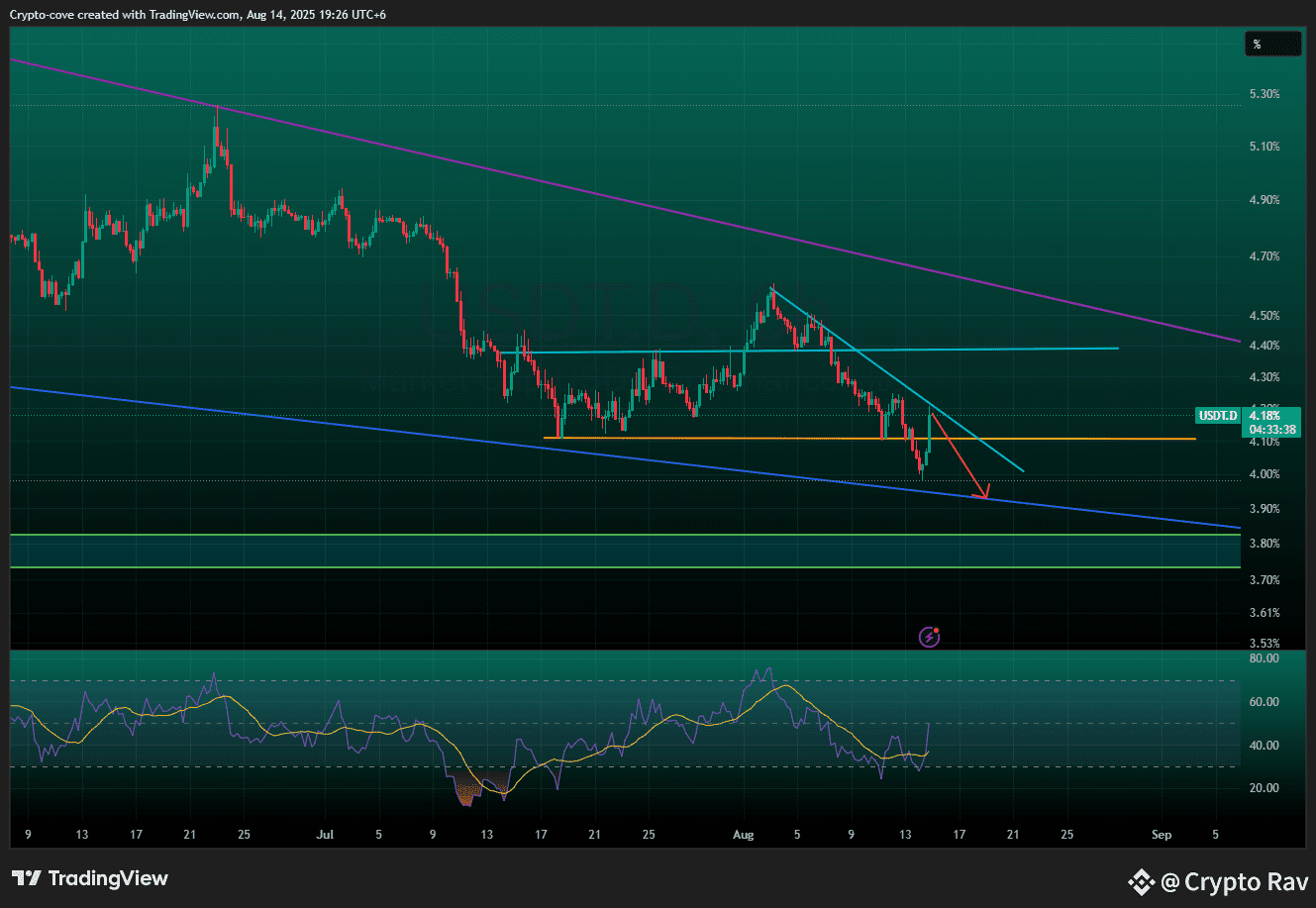Click the 5.30% price scale label

click(1265, 94)
